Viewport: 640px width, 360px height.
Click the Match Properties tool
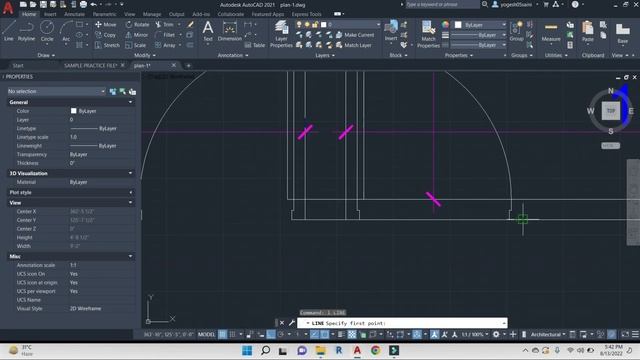coord(428,34)
